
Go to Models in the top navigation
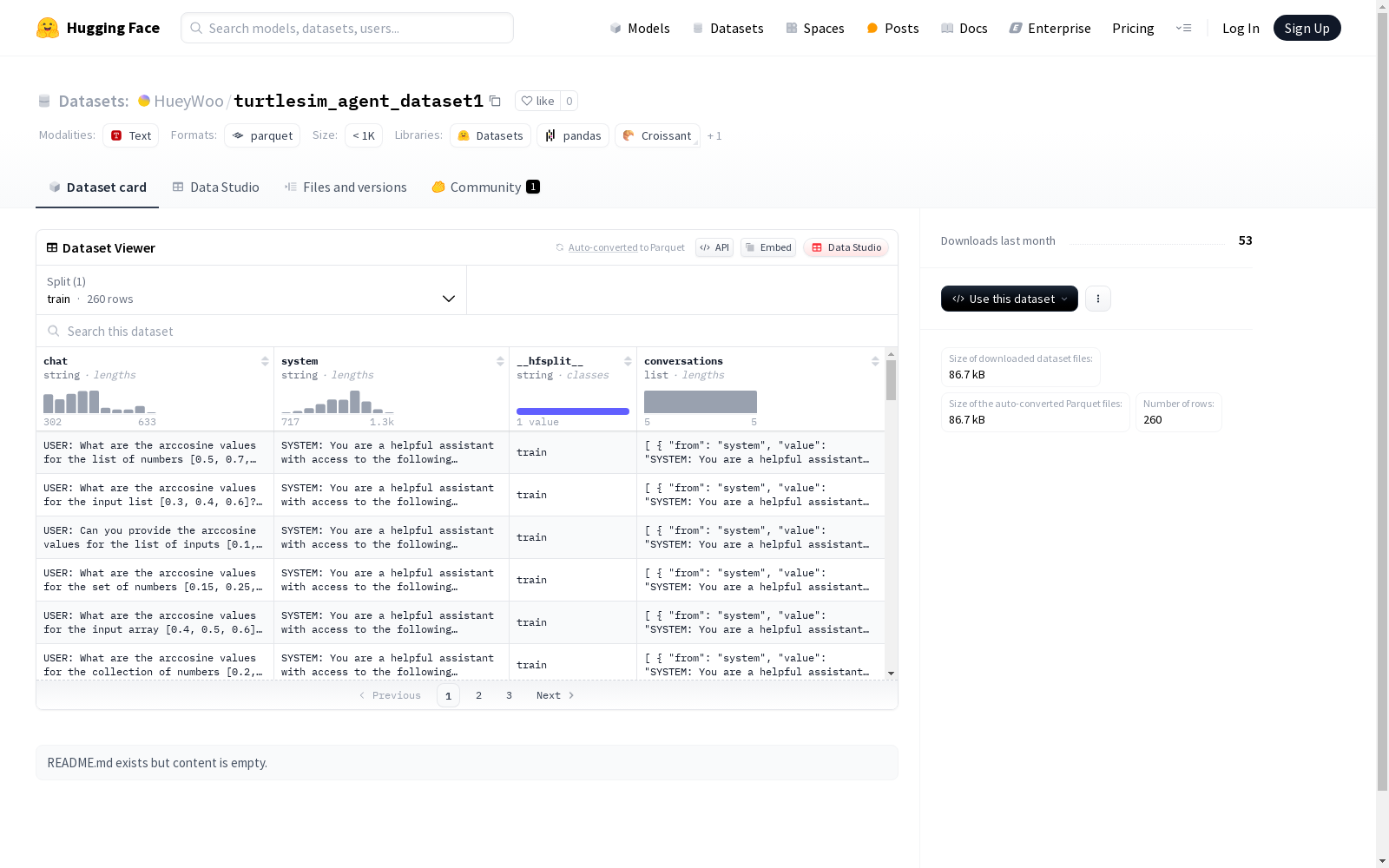click(640, 28)
